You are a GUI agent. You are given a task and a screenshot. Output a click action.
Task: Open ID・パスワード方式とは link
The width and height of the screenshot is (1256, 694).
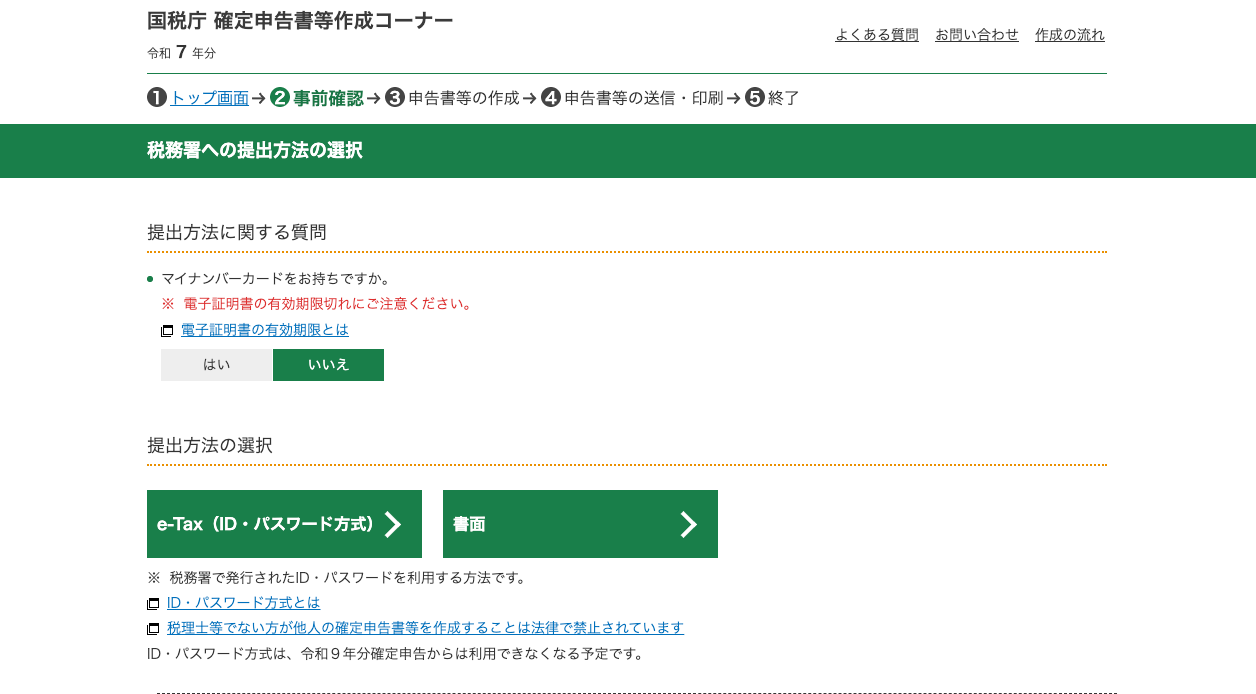(244, 603)
